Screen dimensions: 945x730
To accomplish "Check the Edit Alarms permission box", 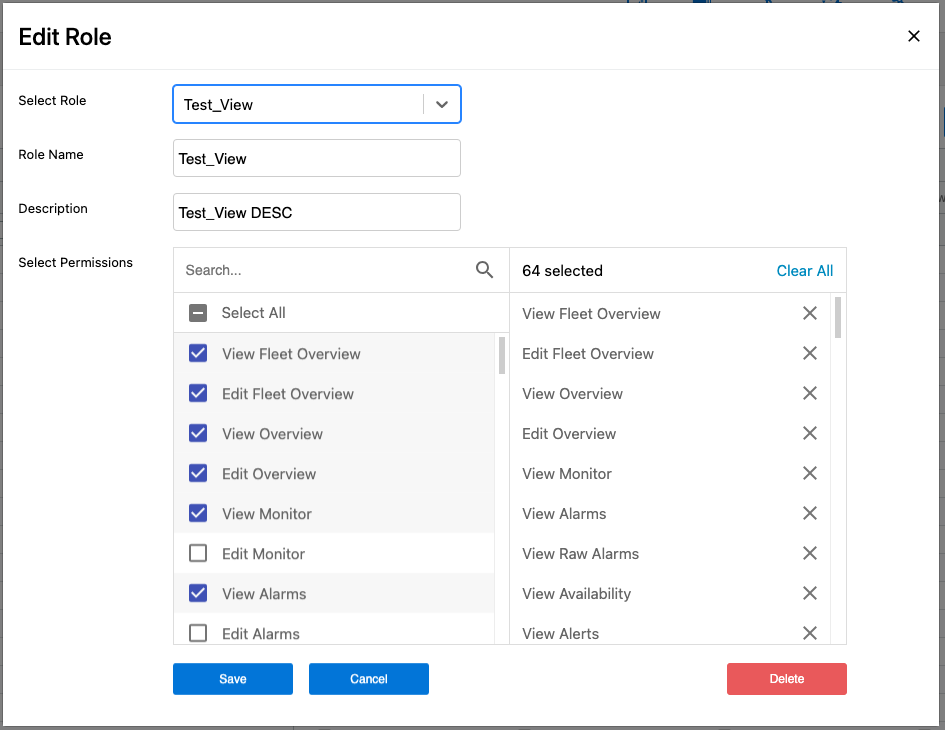I will (x=198, y=633).
